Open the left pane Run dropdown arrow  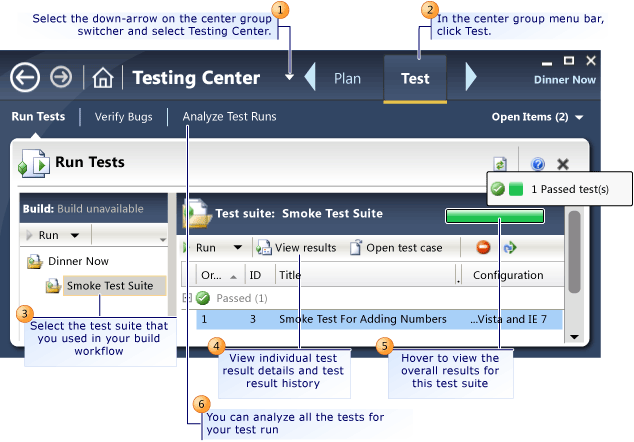coord(75,235)
